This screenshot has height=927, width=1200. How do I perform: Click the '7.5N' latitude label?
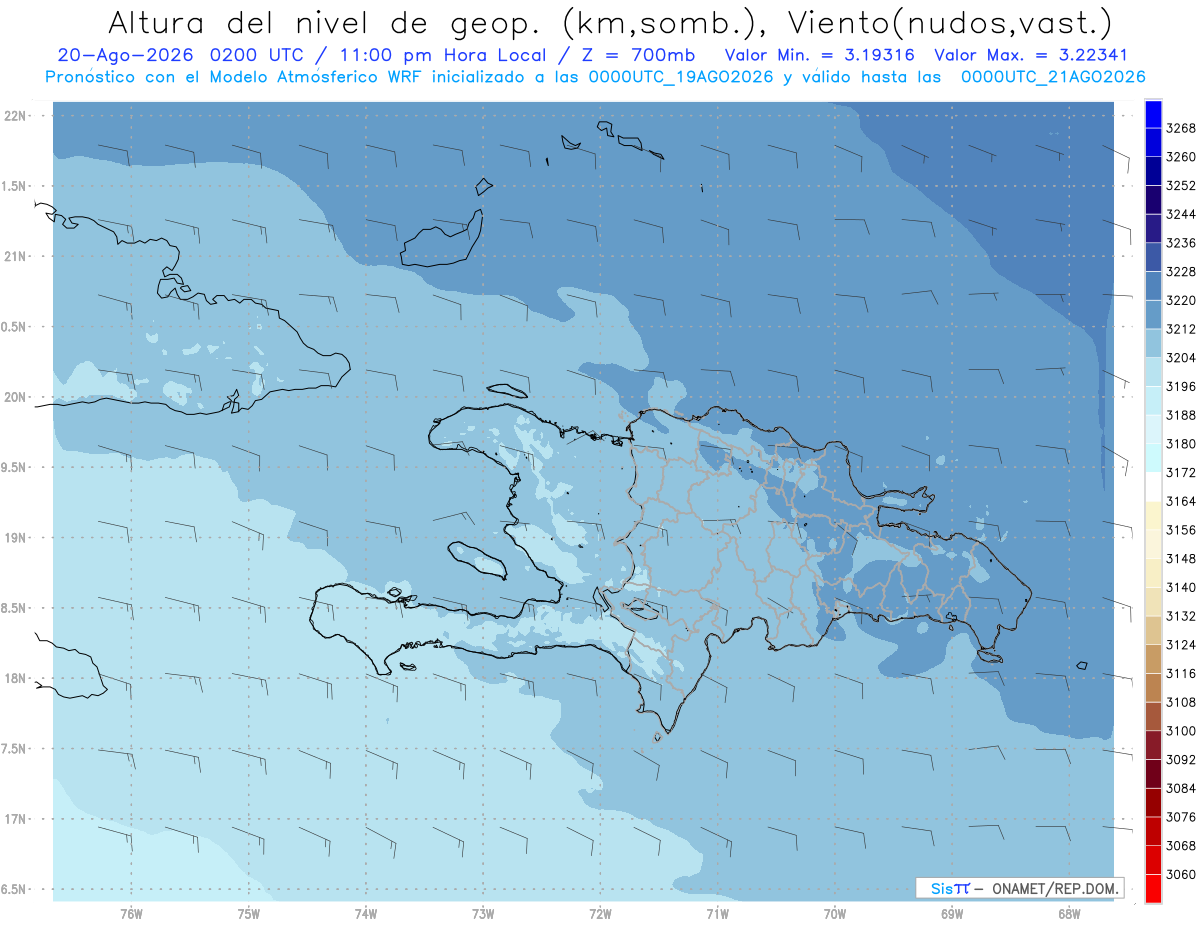14,749
